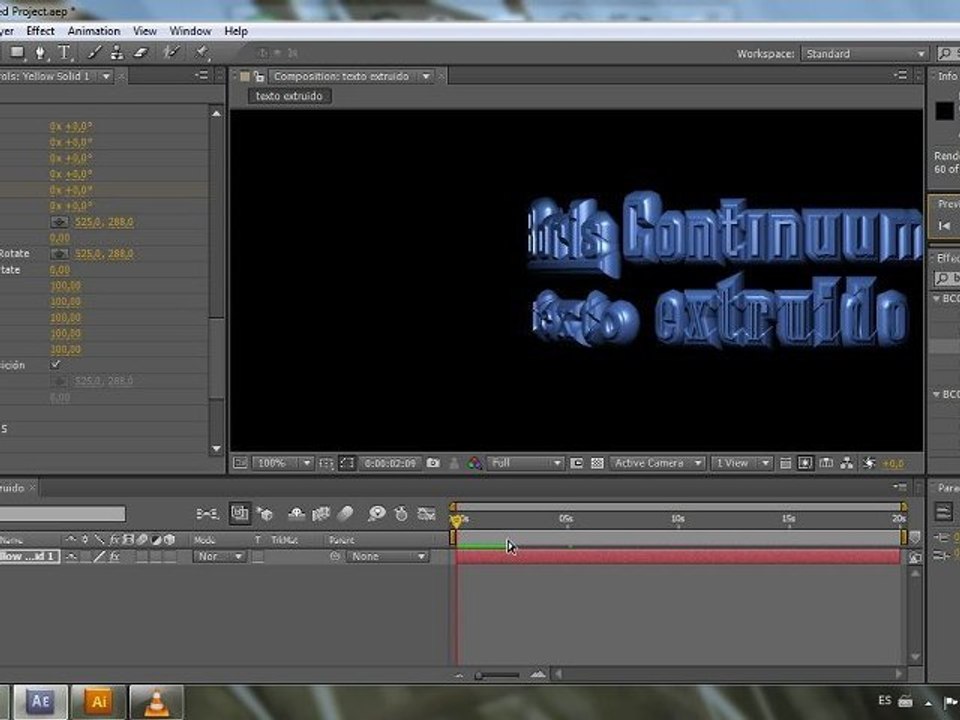960x720 pixels.
Task: Click timeline search field
Action: click(62, 514)
